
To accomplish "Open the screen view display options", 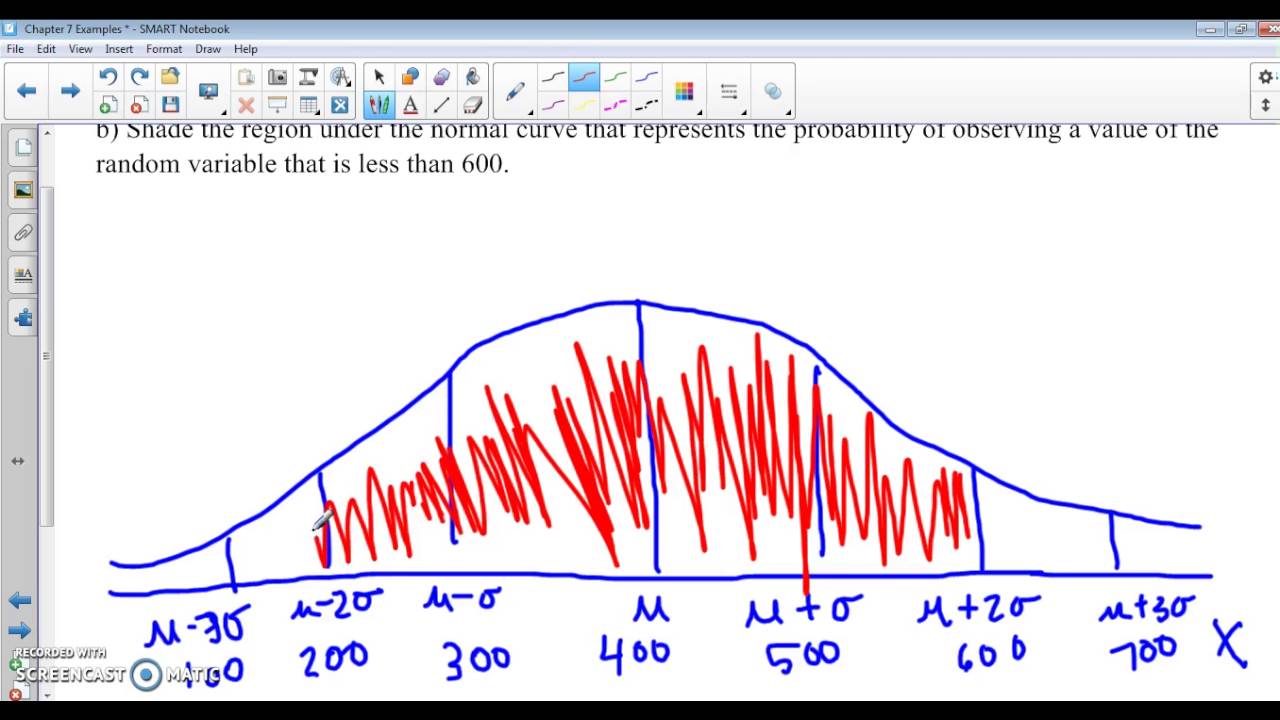I will [209, 92].
